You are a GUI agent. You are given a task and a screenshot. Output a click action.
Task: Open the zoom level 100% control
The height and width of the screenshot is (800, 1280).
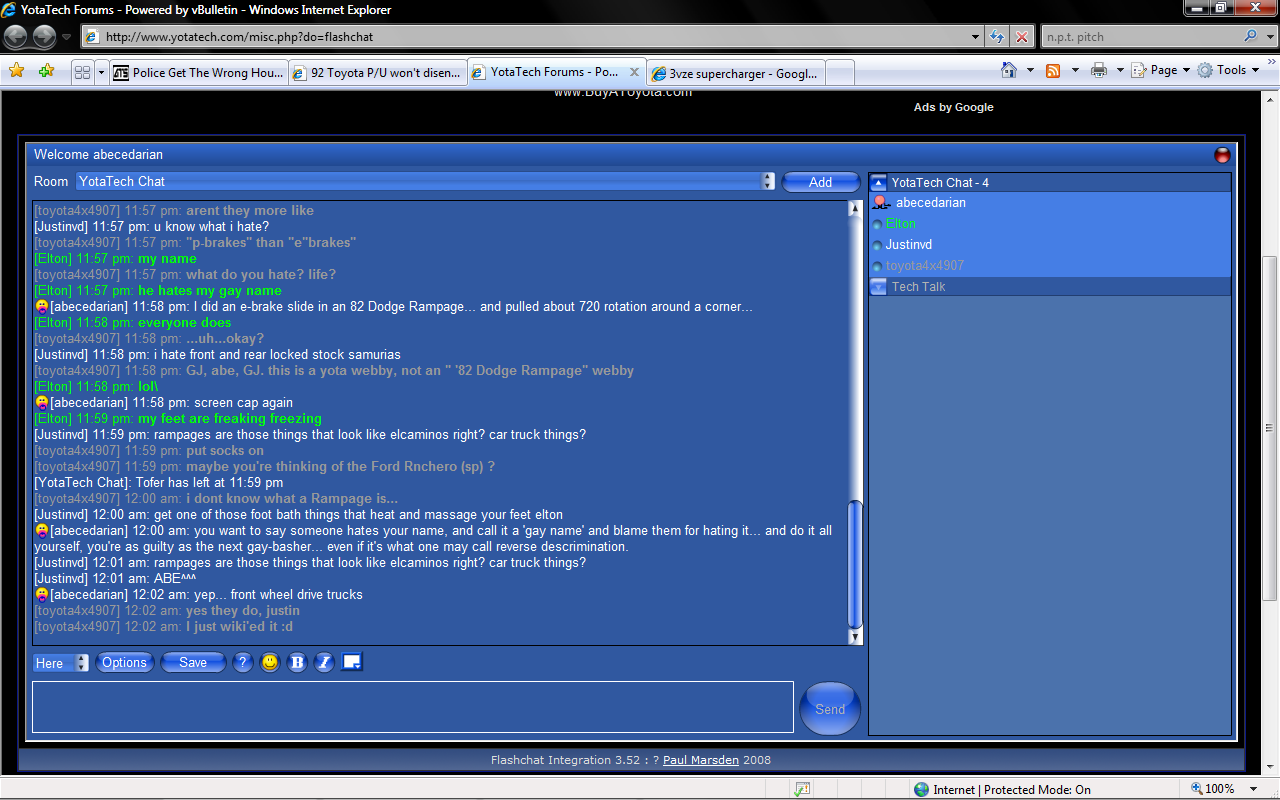(1223, 789)
